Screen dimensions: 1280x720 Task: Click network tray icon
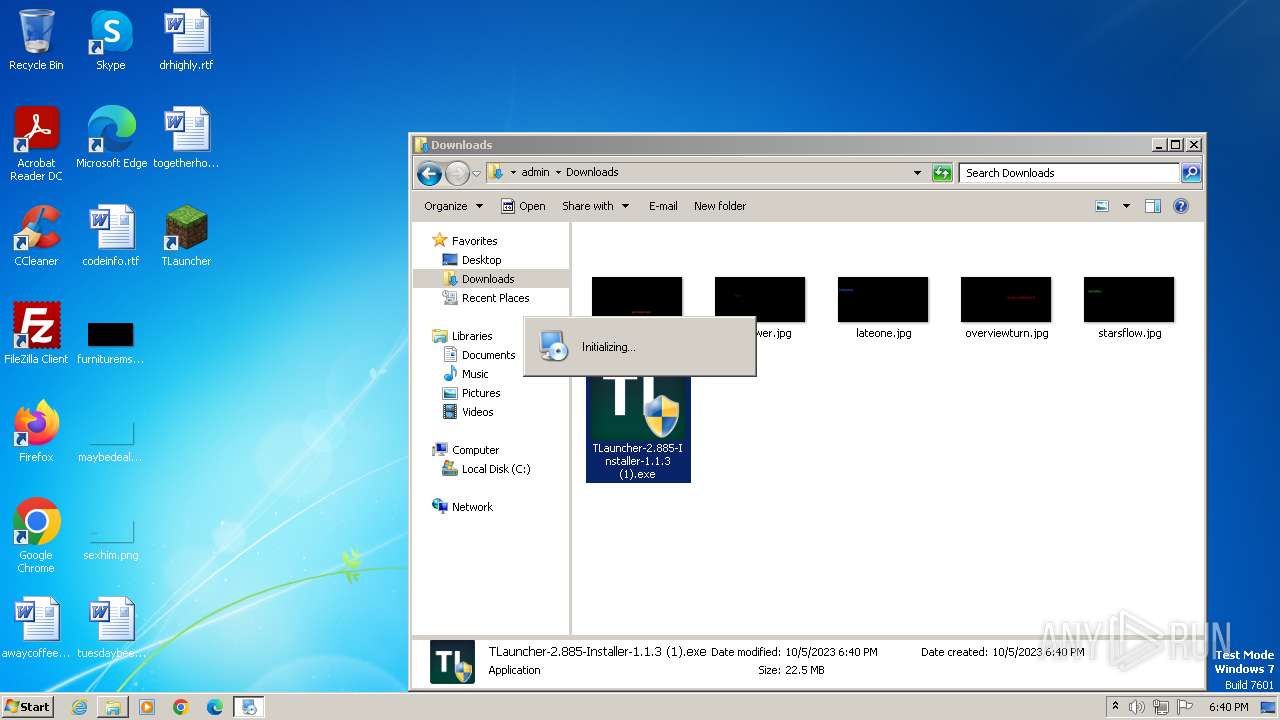1160,707
